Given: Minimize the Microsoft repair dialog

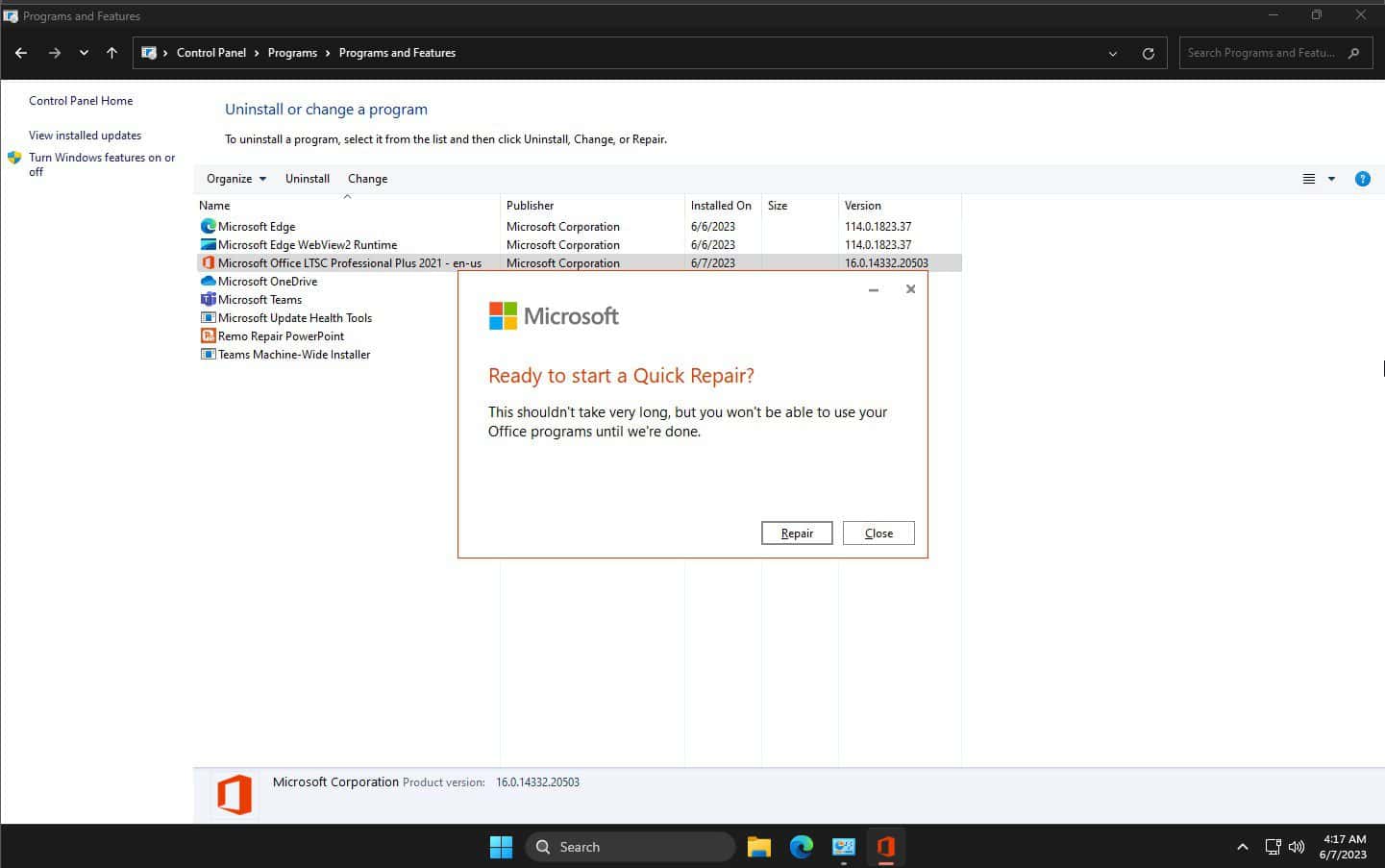Looking at the screenshot, I should 874,289.
